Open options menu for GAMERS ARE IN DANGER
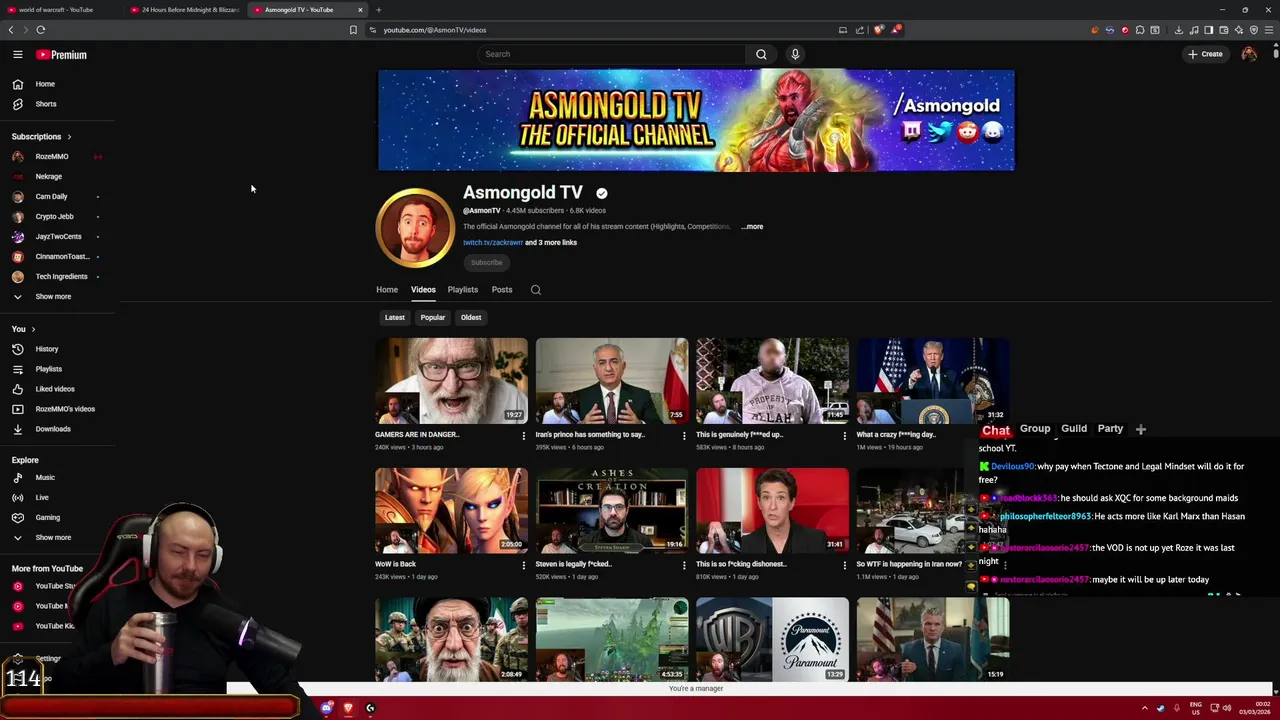 [523, 436]
